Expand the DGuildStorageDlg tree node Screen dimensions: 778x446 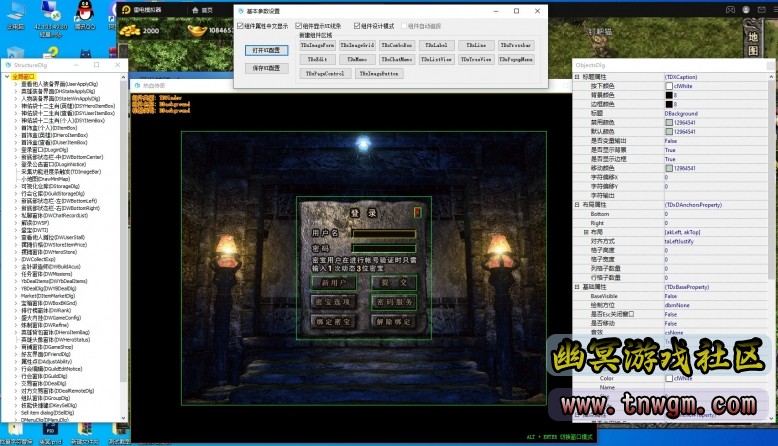(16, 194)
